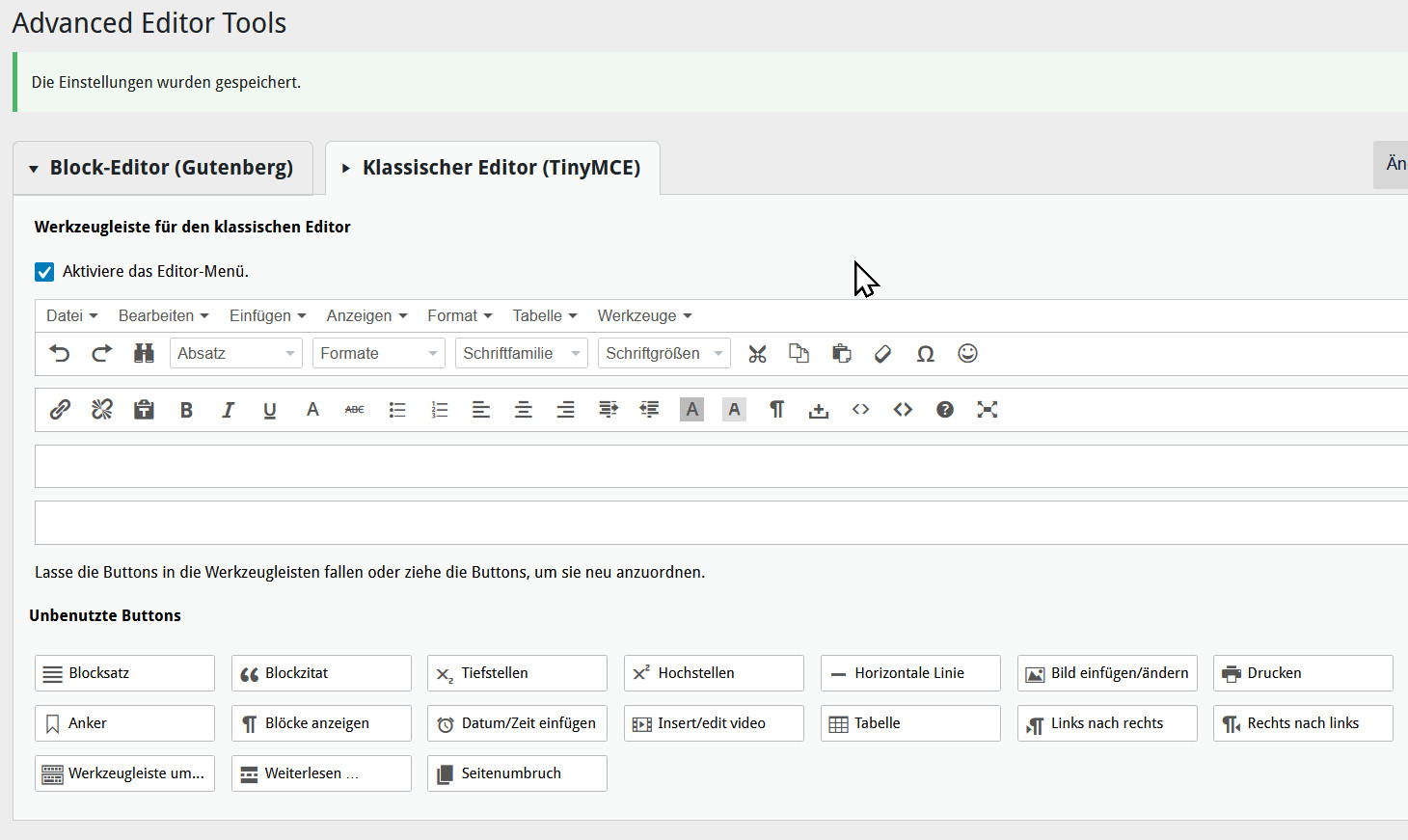Open the Schriftfamilie dropdown
1408x840 pixels.
coord(522,354)
